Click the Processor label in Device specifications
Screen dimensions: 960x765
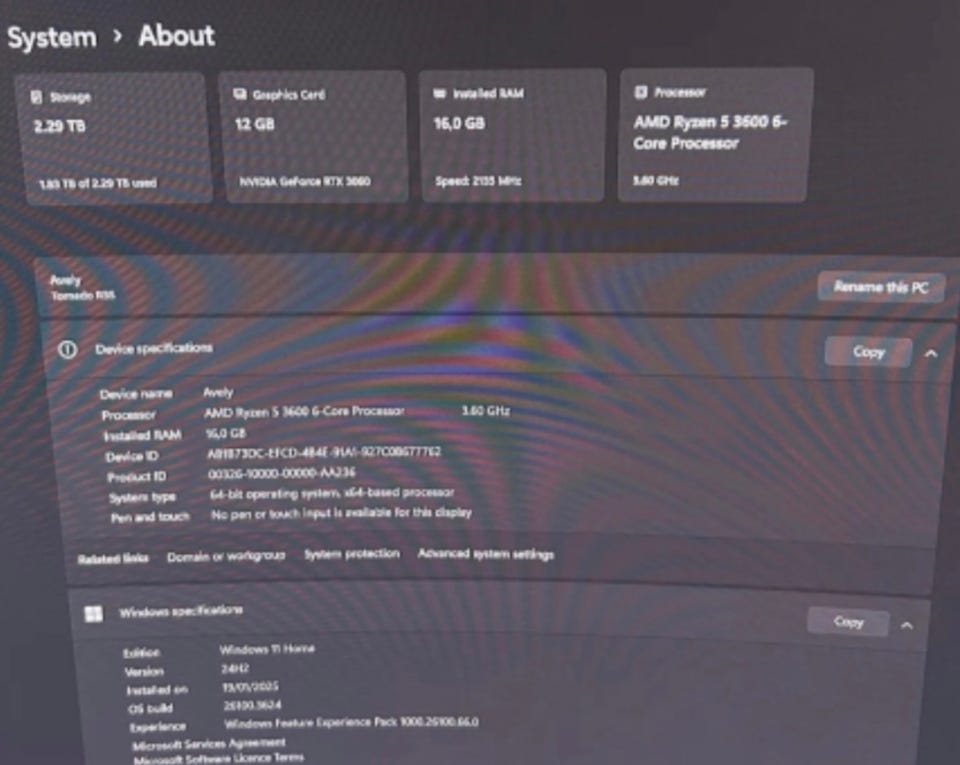click(129, 415)
